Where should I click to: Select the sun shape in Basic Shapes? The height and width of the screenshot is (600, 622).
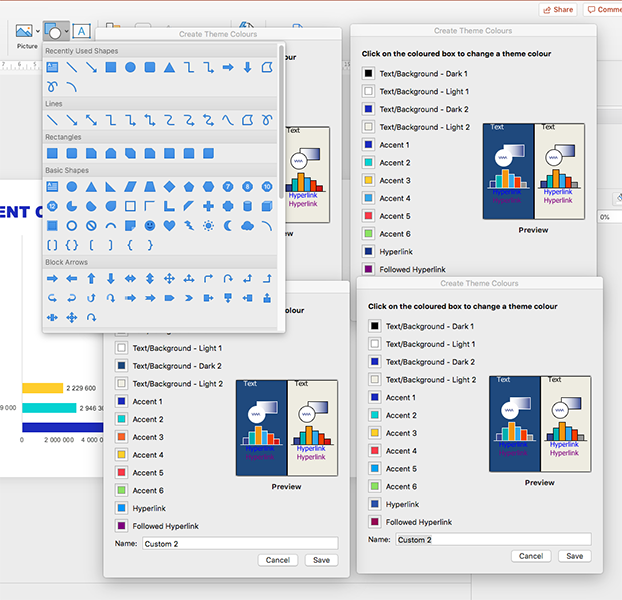(x=208, y=226)
